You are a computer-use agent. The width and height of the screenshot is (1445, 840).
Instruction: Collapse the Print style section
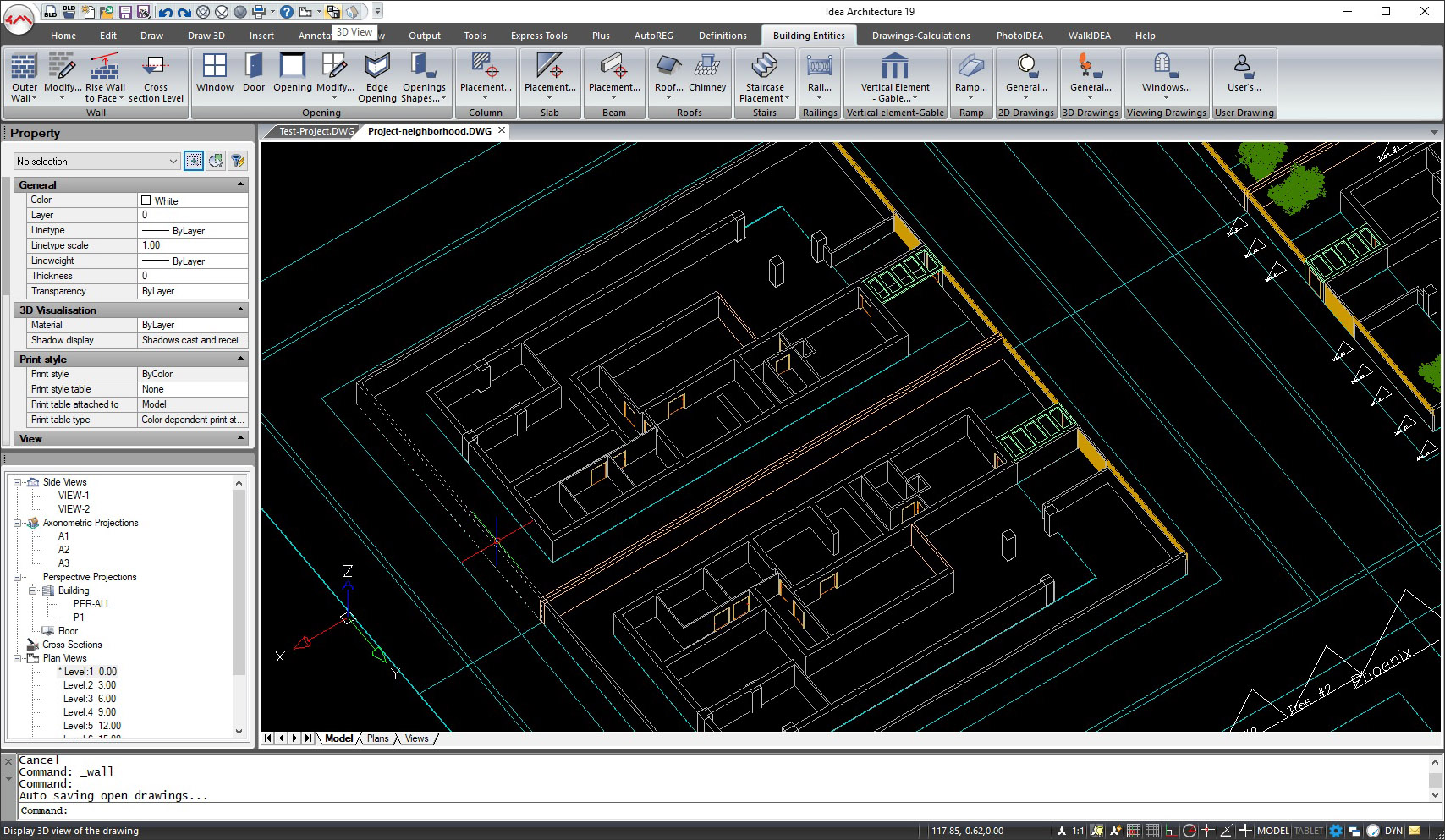240,359
